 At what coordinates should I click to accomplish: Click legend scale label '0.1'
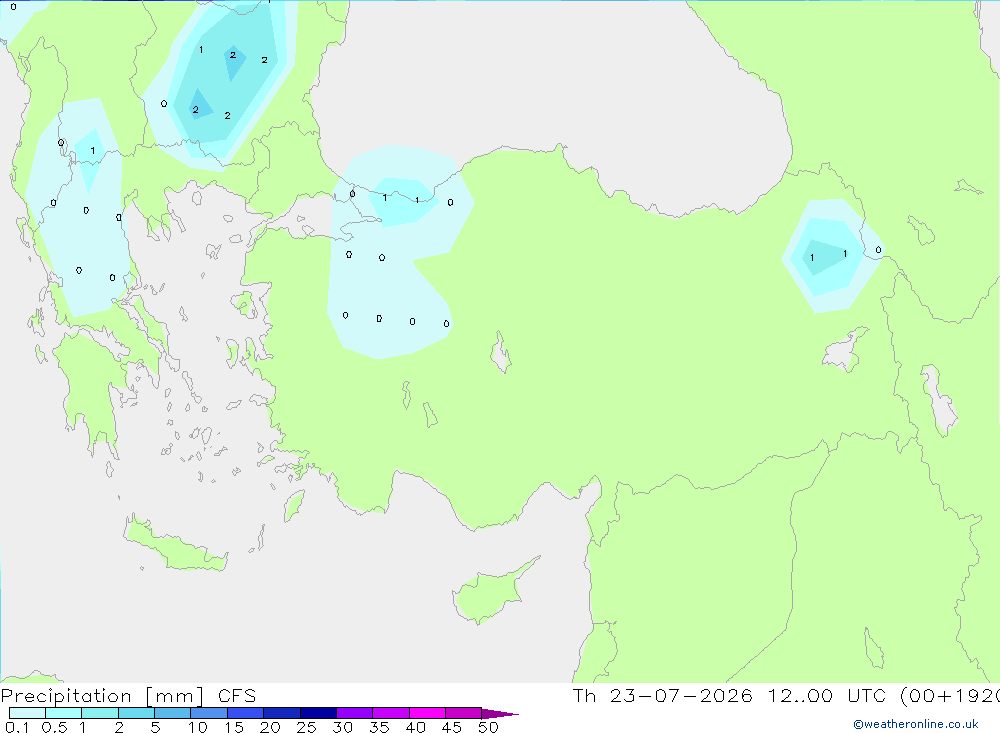(x=17, y=727)
